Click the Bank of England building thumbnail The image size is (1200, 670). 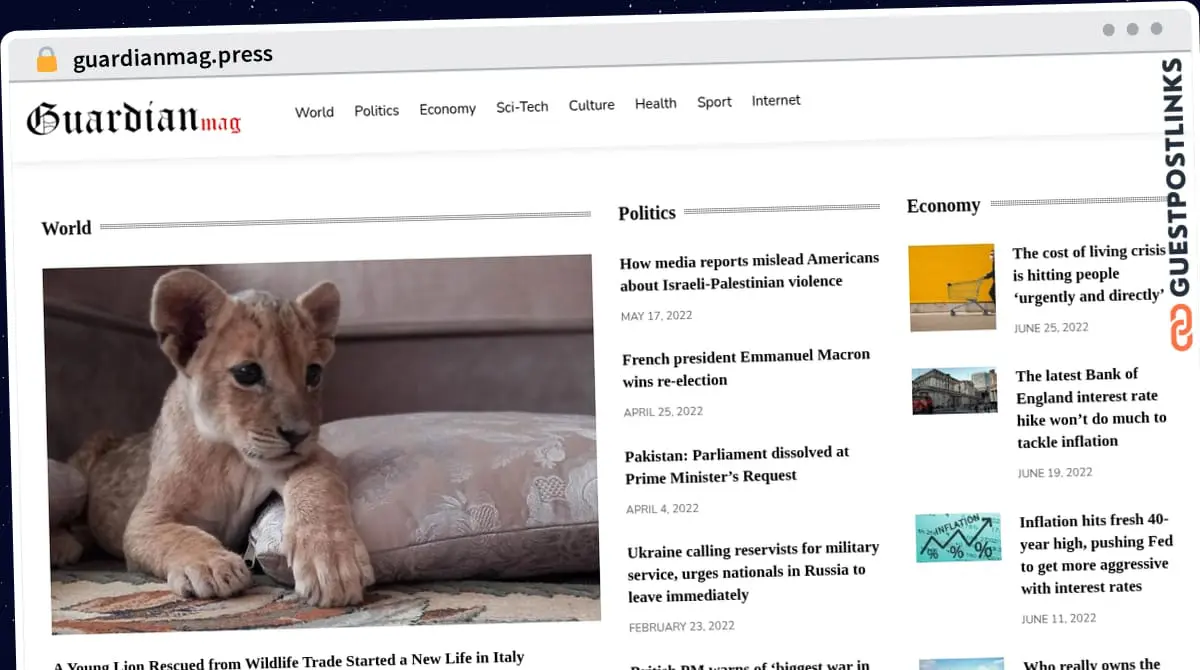[x=955, y=390]
